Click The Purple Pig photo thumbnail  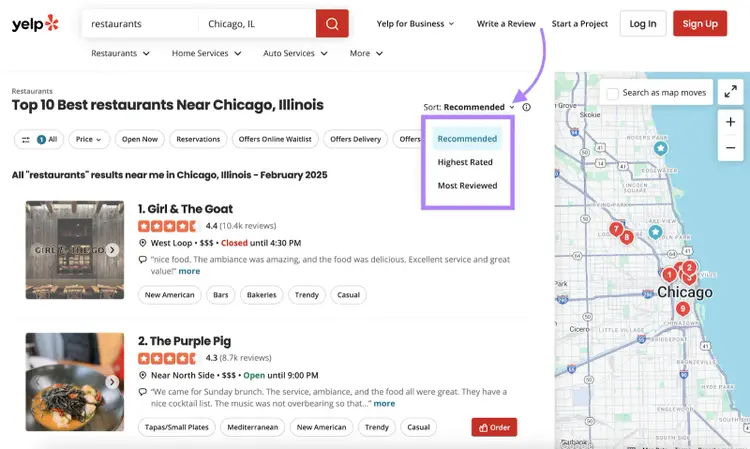coord(75,382)
